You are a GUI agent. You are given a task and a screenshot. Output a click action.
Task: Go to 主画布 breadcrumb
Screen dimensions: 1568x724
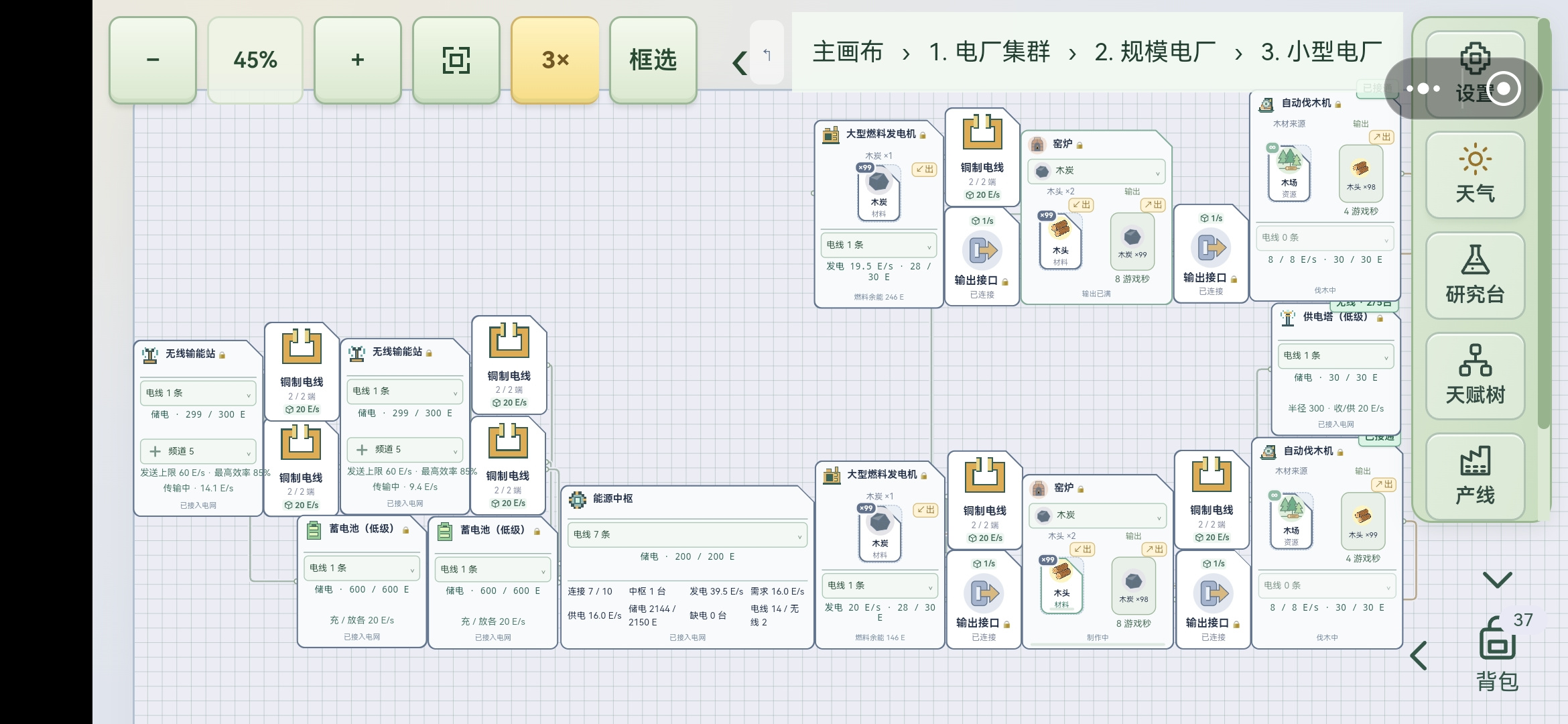pyautogui.click(x=848, y=52)
